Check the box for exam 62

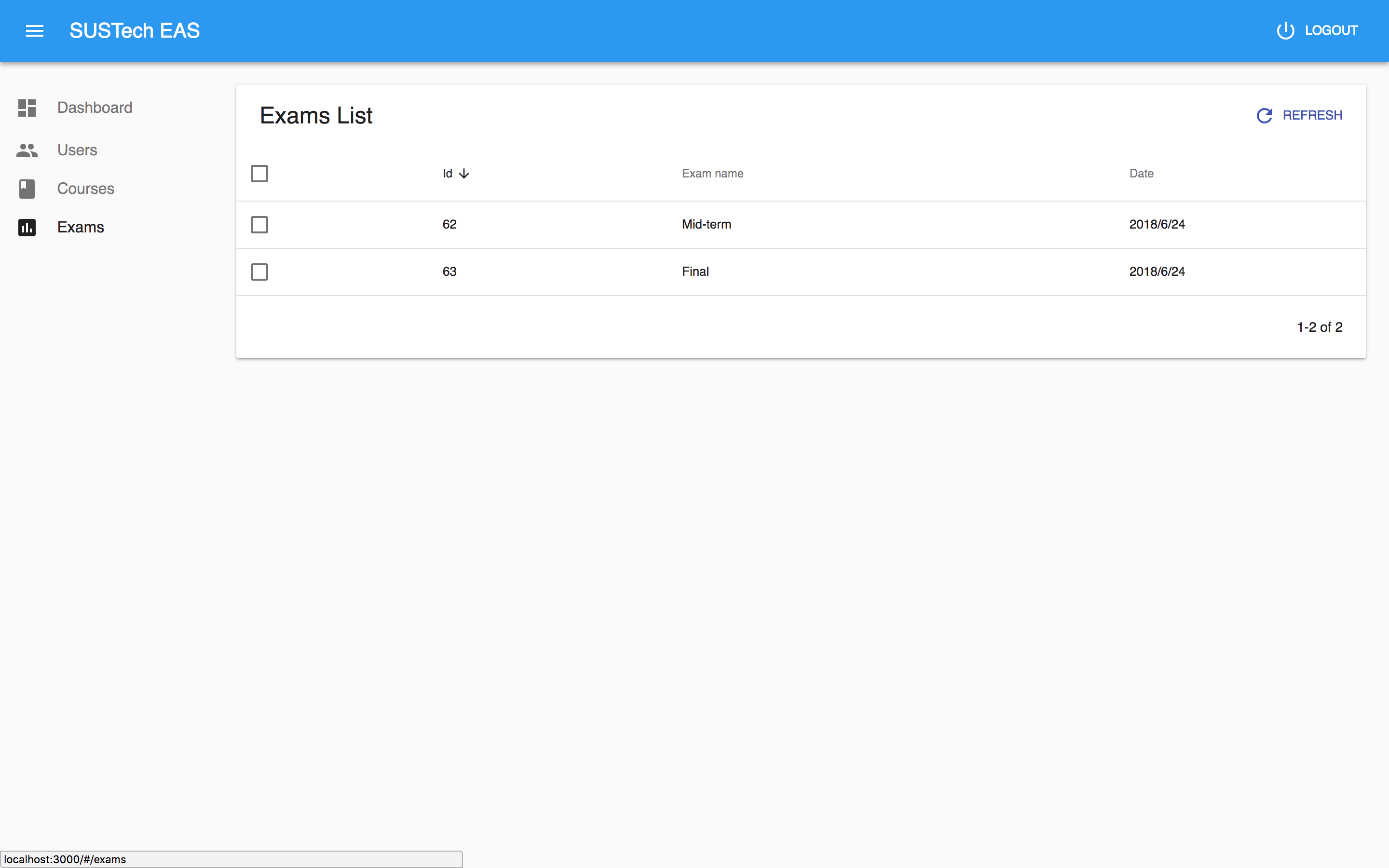(x=259, y=224)
